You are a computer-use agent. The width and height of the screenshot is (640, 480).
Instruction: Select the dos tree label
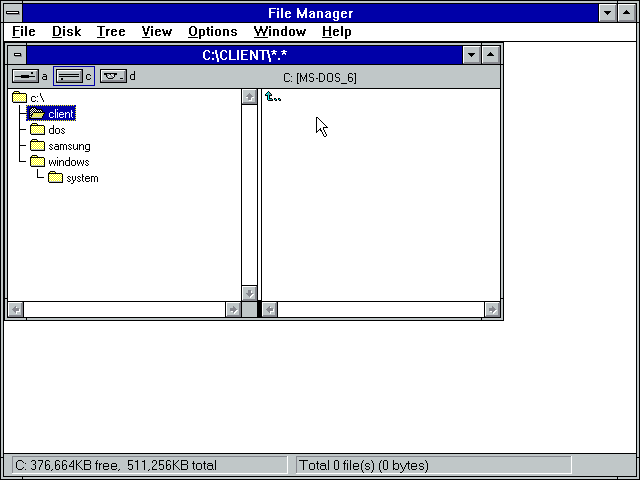pos(57,130)
